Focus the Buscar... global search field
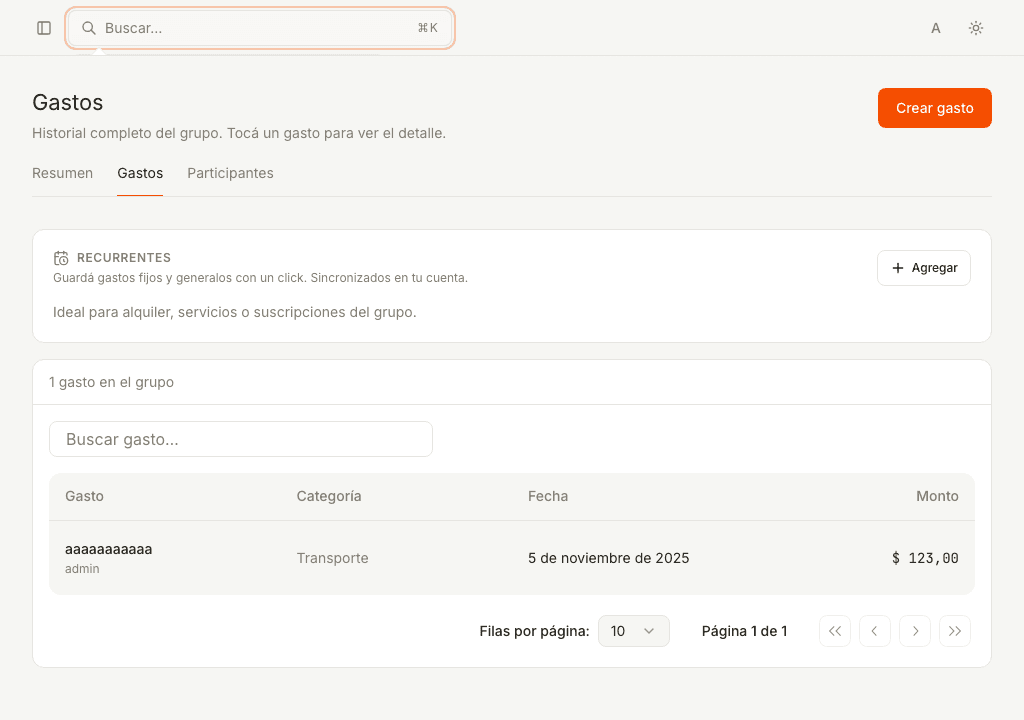Image resolution: width=1024 pixels, height=720 pixels. coord(260,28)
